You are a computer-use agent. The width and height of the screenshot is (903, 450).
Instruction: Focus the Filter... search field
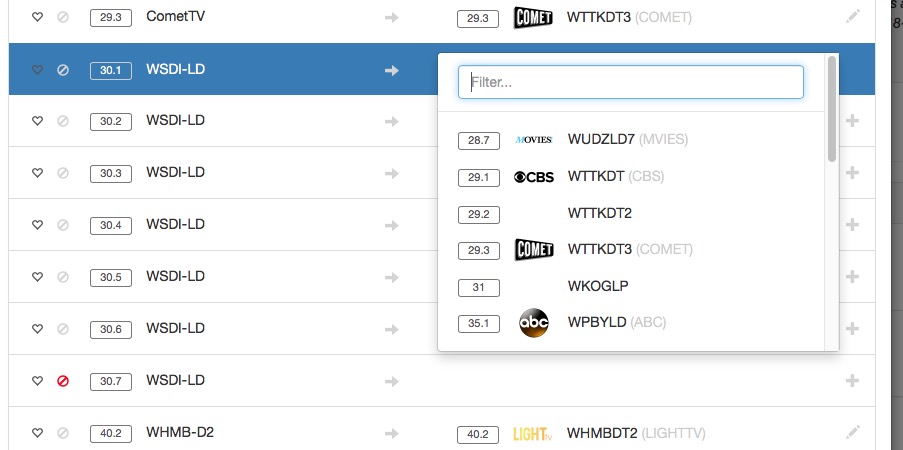click(x=630, y=83)
